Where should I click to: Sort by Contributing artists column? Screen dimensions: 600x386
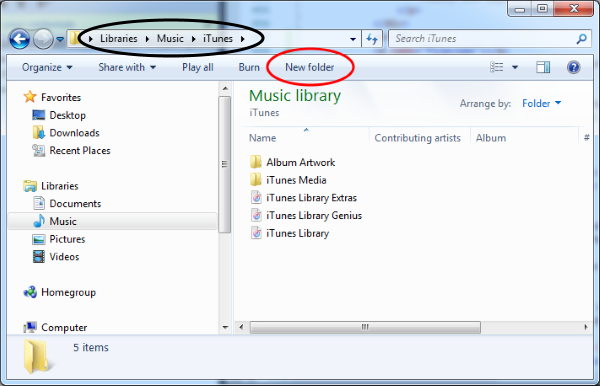417,138
